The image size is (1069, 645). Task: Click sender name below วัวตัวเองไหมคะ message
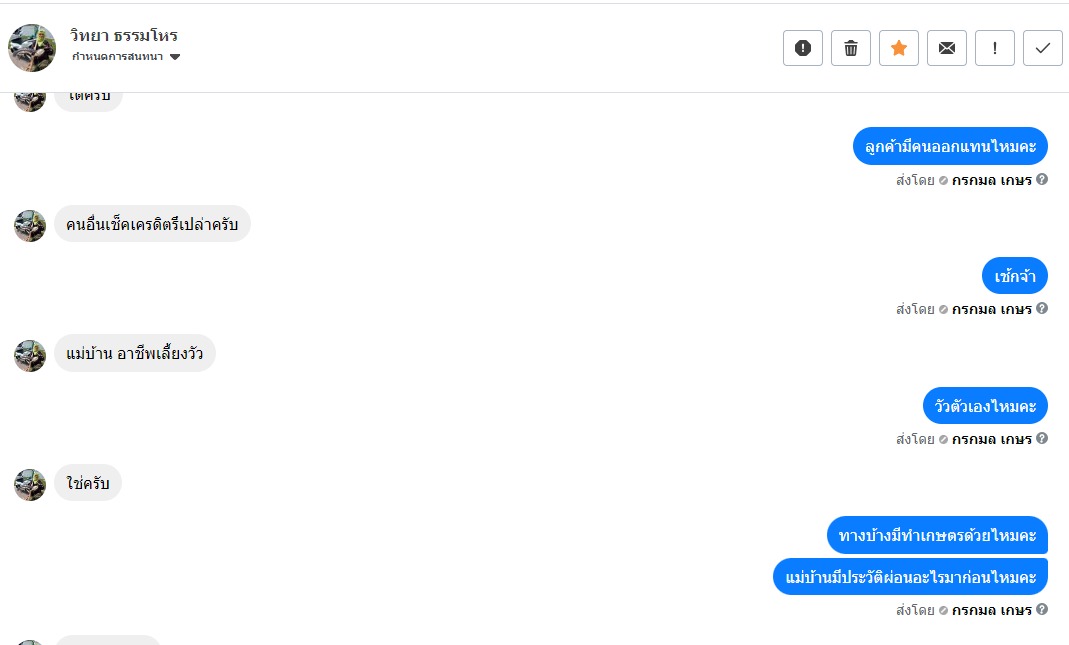(x=991, y=439)
